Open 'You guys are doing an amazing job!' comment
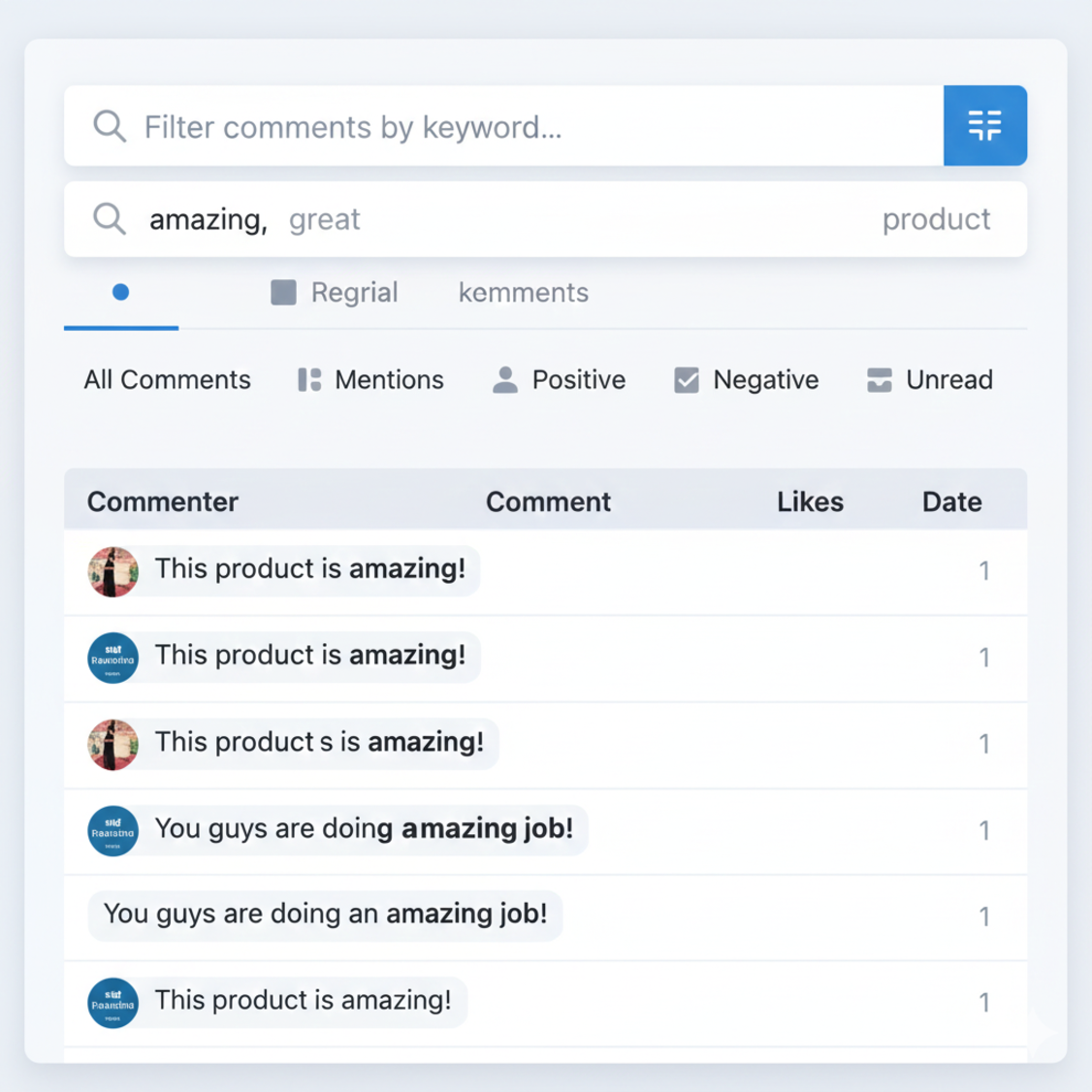Viewport: 1092px width, 1092px height. click(x=325, y=915)
